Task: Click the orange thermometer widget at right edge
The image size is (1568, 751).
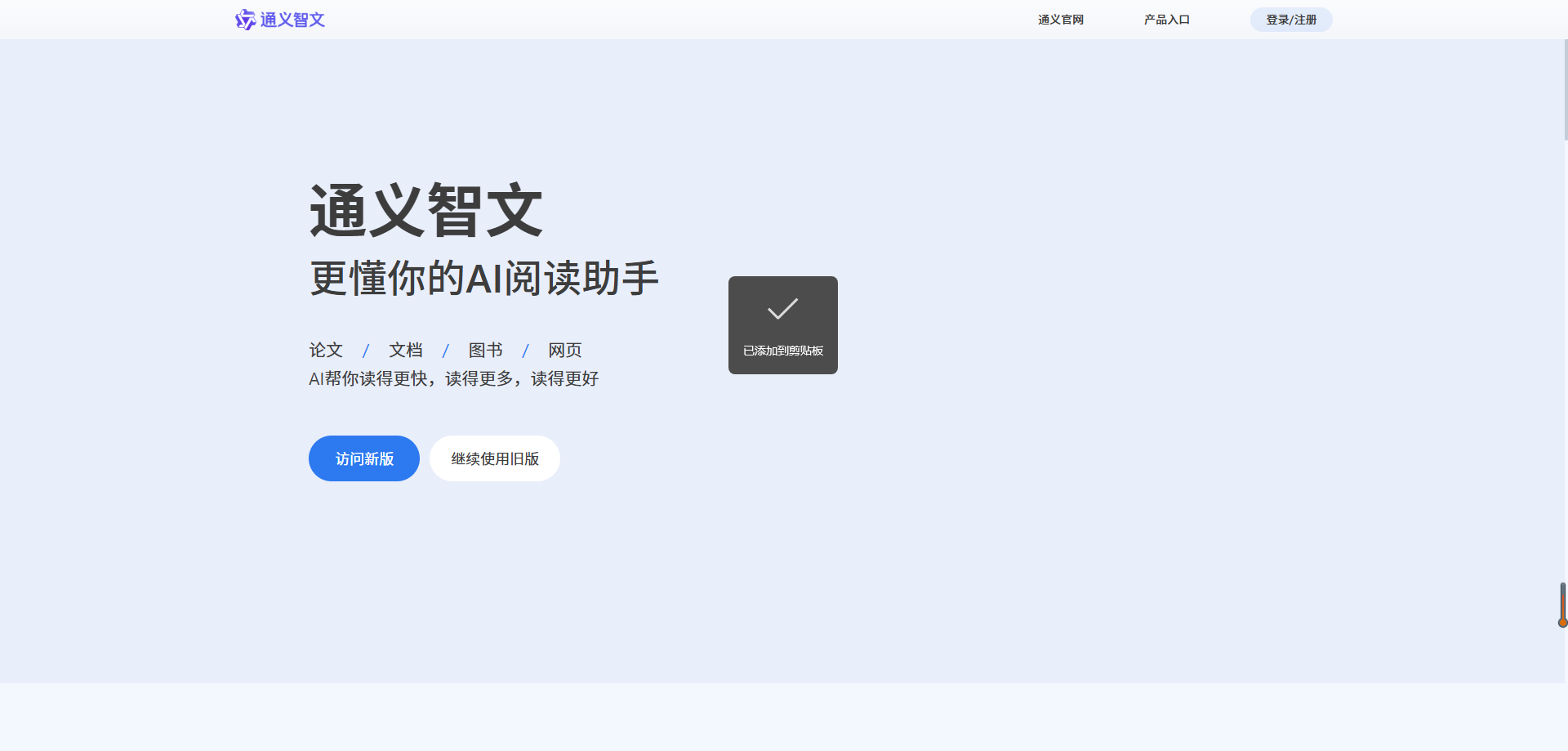Action: 1562,606
